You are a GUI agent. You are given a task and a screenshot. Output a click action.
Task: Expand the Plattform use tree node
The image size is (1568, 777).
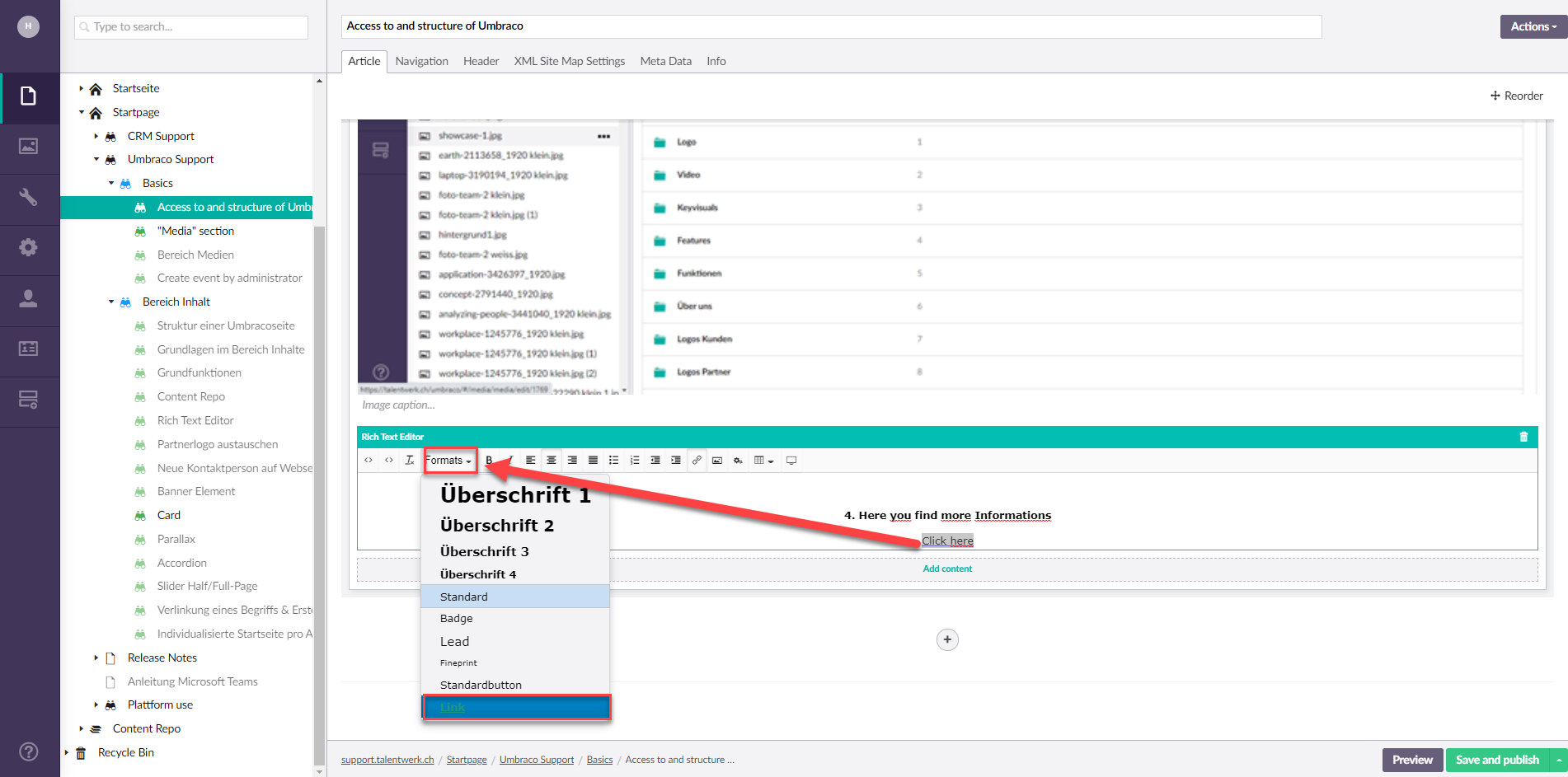(x=96, y=704)
